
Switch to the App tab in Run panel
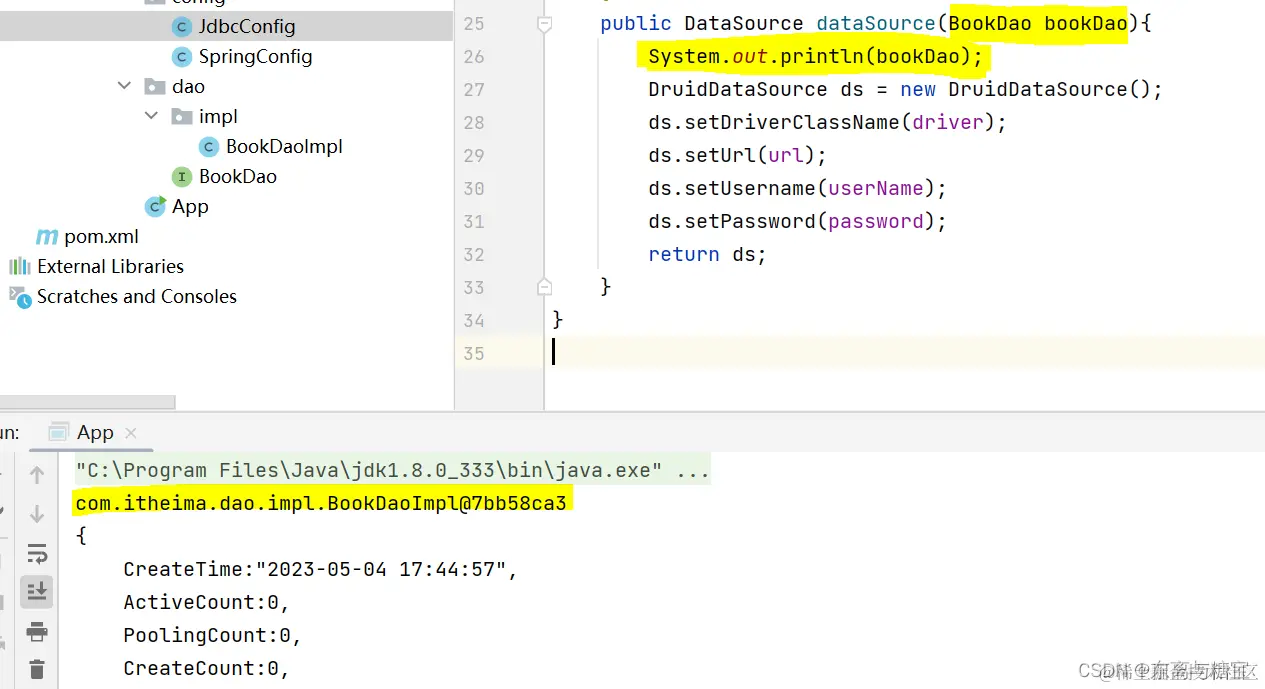click(x=95, y=433)
